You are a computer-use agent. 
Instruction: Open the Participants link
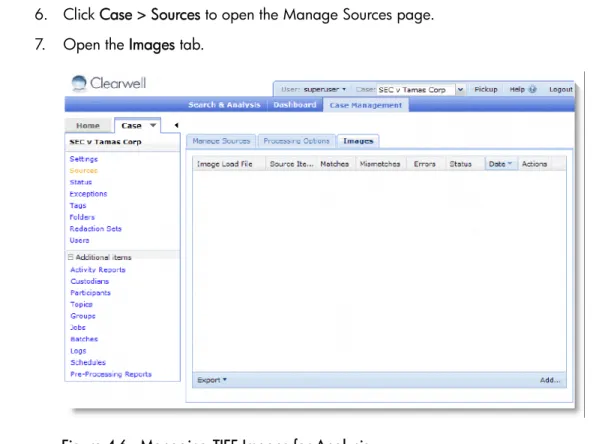pyautogui.click(x=90, y=293)
